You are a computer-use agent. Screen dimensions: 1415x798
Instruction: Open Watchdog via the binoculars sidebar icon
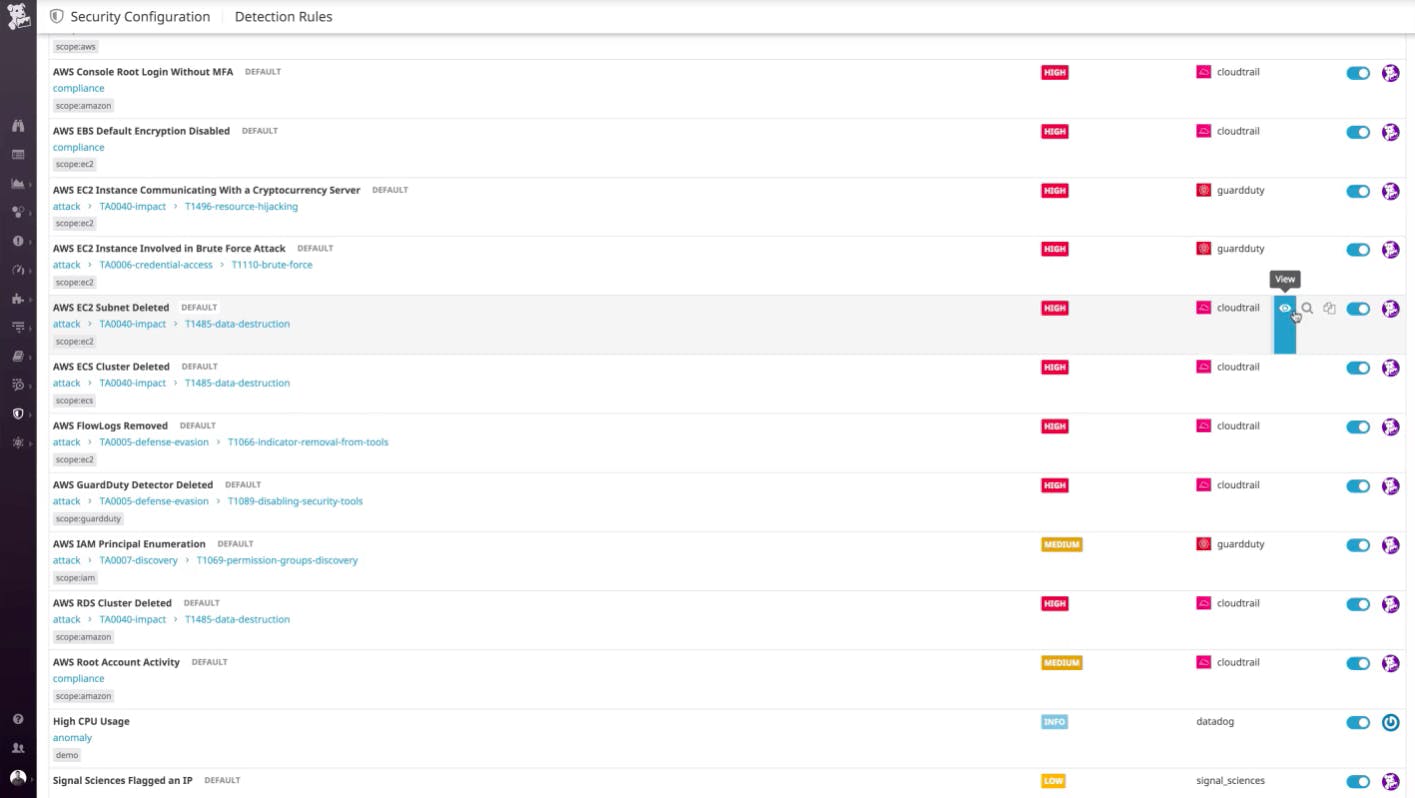[x=17, y=126]
